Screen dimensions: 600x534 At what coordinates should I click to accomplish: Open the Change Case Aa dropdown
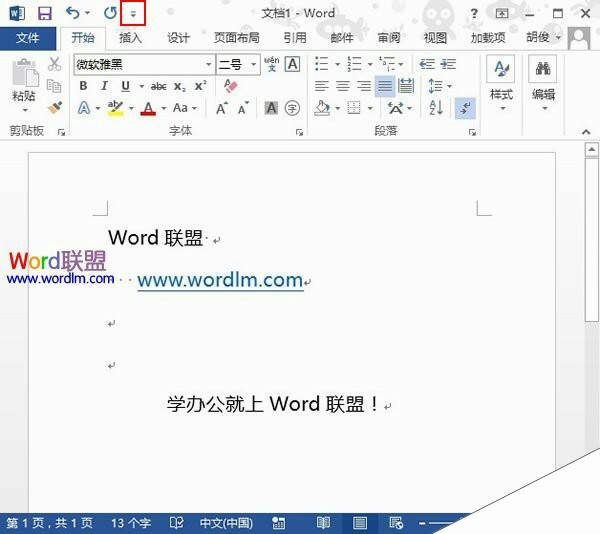[185, 108]
